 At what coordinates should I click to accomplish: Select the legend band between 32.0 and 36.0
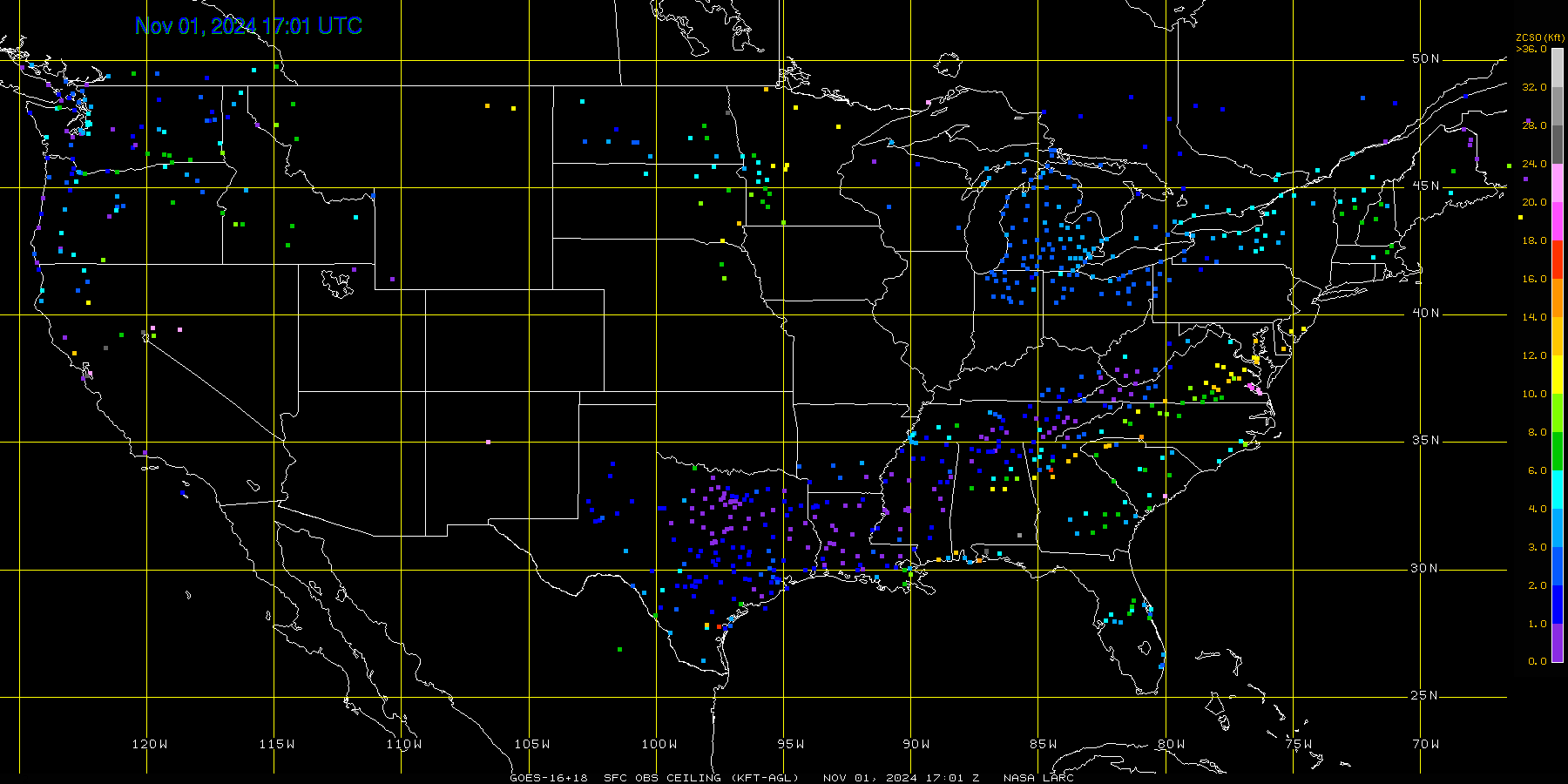(1558, 68)
